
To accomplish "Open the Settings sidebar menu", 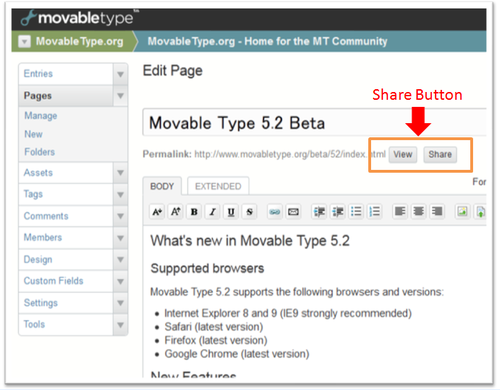I will [x=66, y=303].
